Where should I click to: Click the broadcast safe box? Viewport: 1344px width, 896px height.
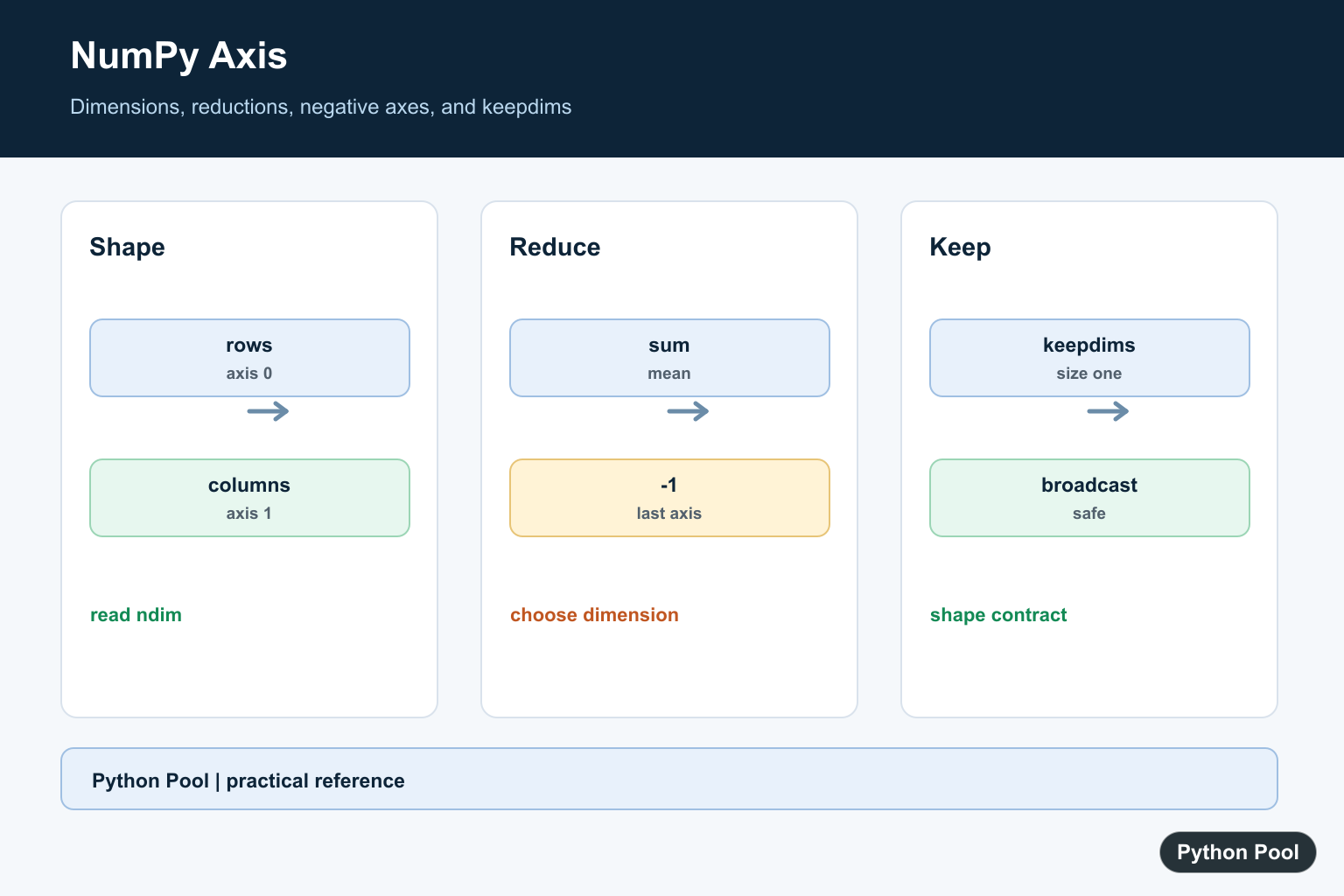[1089, 498]
